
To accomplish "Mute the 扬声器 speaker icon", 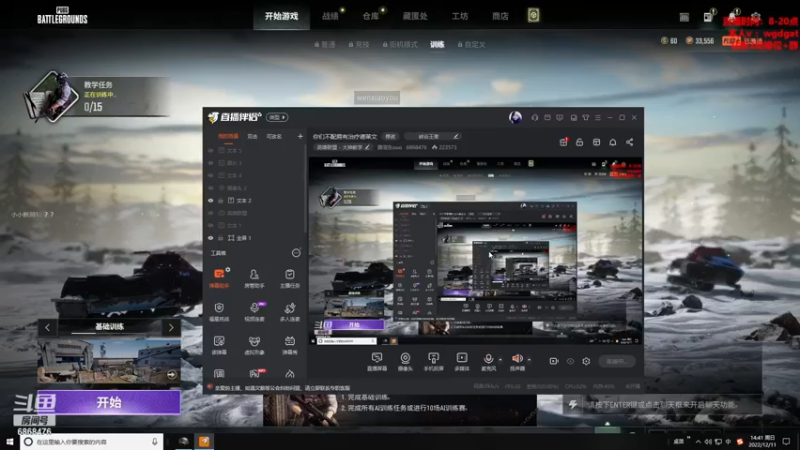I will click(517, 358).
